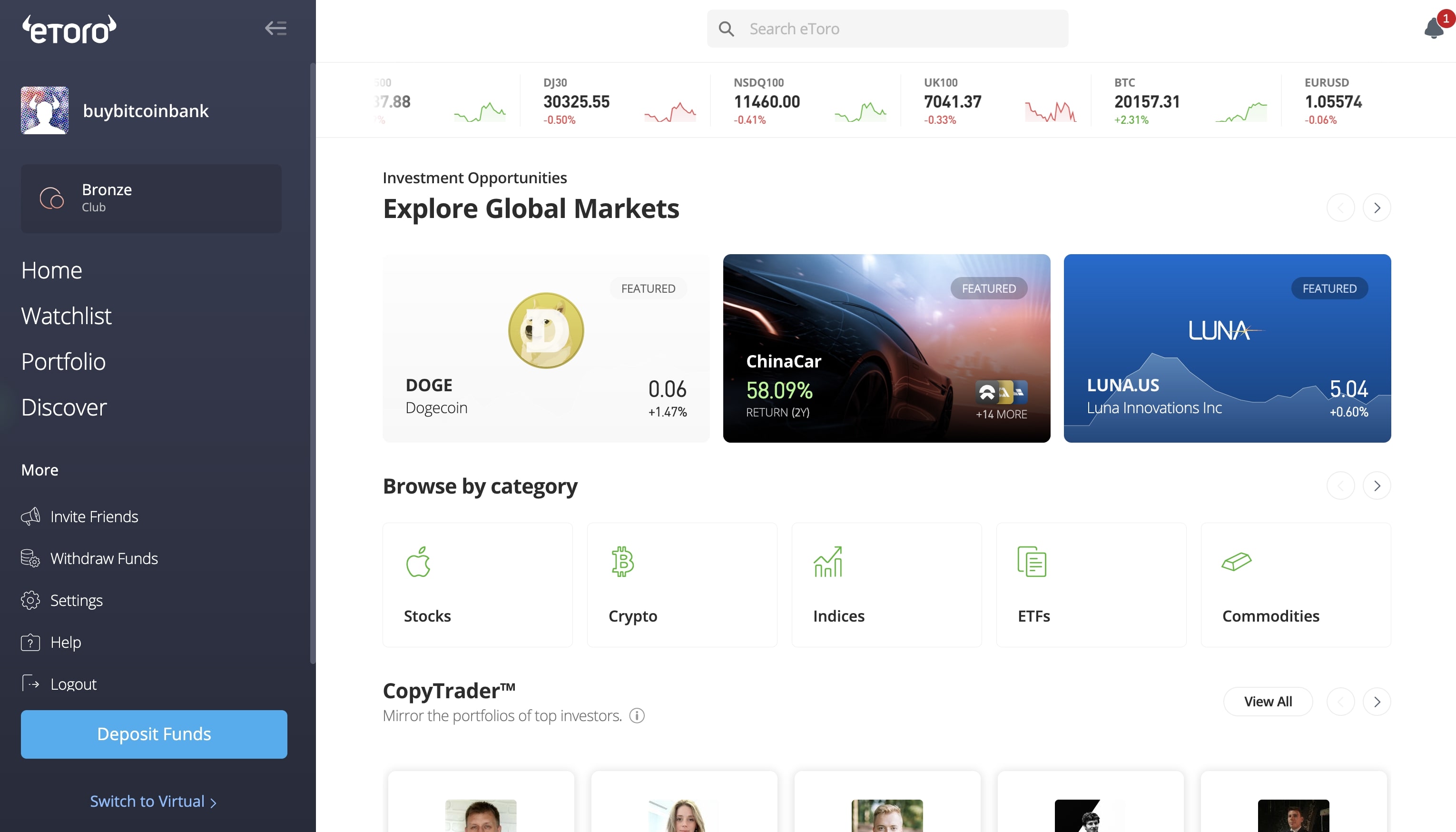Click the UK100 sparkline chart
Screen dimensions: 1456x832
(1051, 111)
